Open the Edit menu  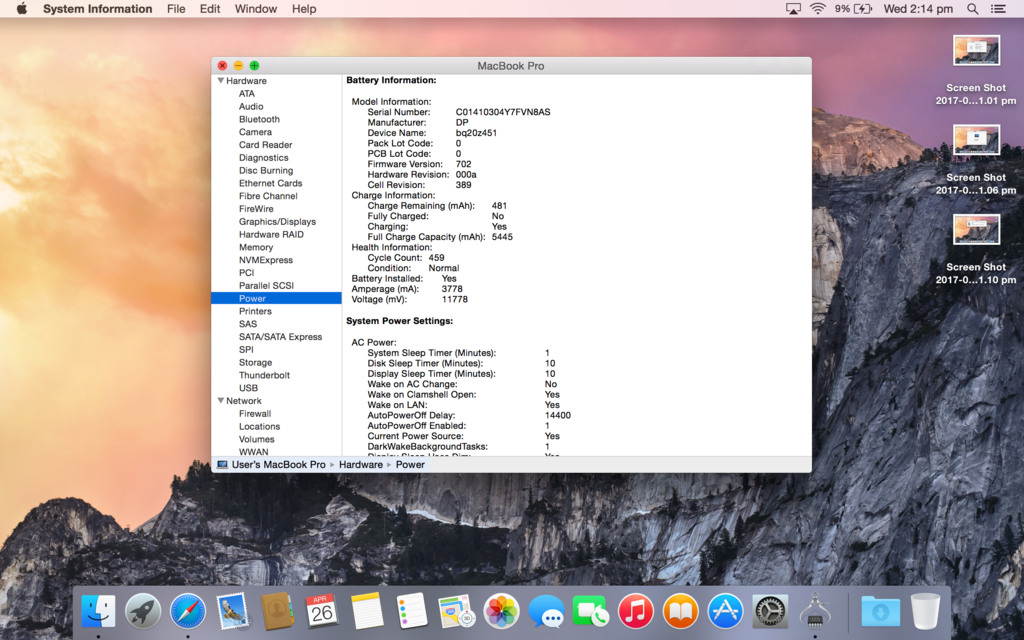point(210,8)
